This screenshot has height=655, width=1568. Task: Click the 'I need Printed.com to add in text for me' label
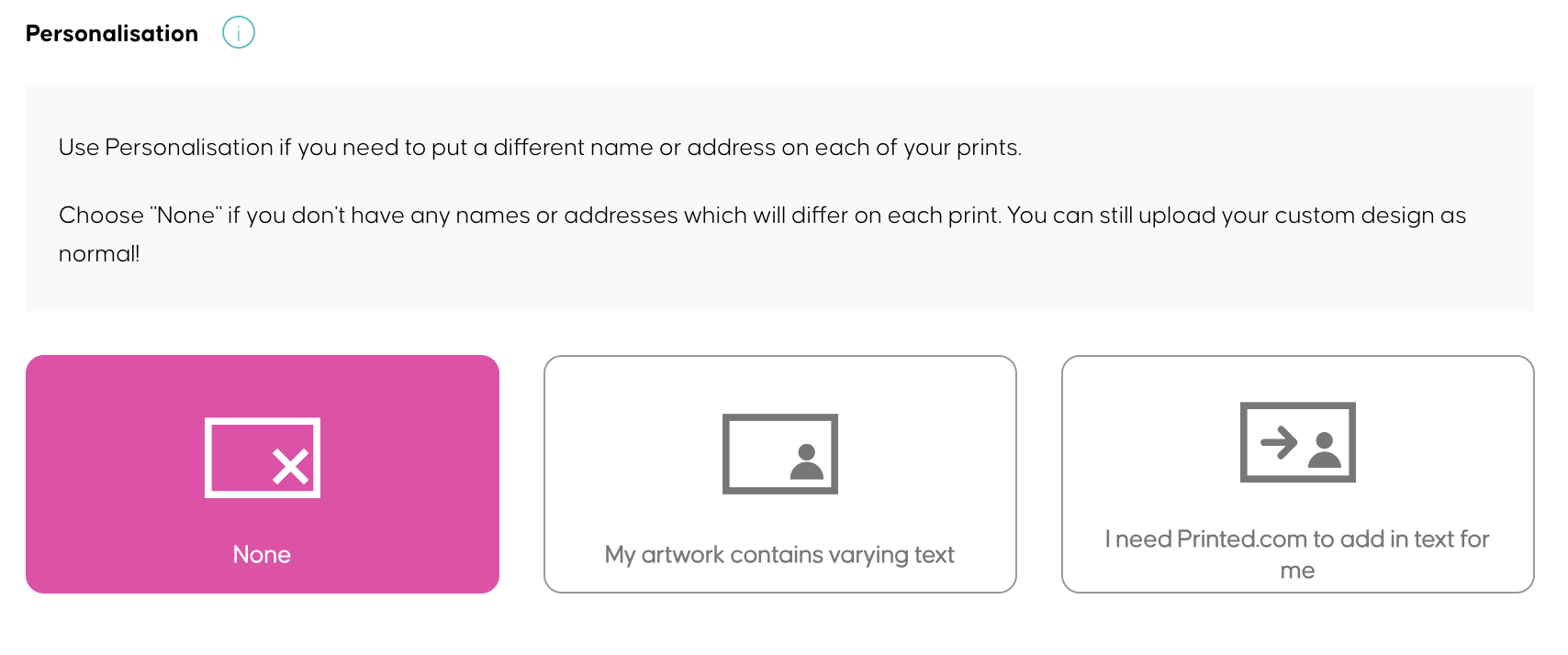tap(1297, 554)
